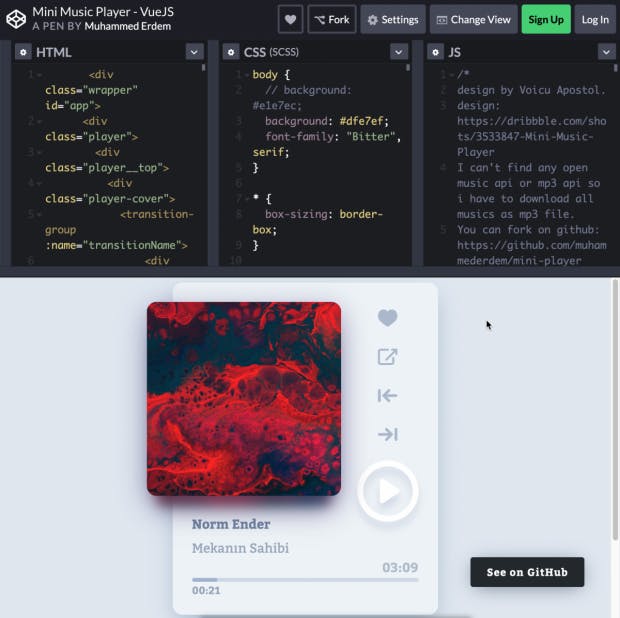Open JS panel settings gear
The image size is (620, 618).
coord(435,52)
